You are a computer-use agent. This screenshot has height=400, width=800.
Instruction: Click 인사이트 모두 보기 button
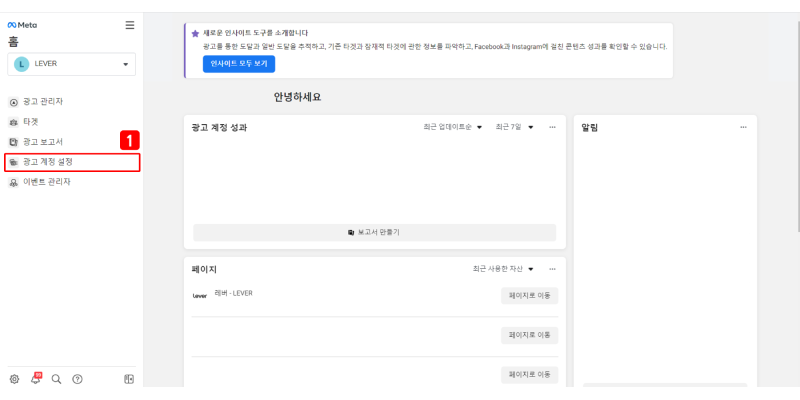pyautogui.click(x=239, y=64)
